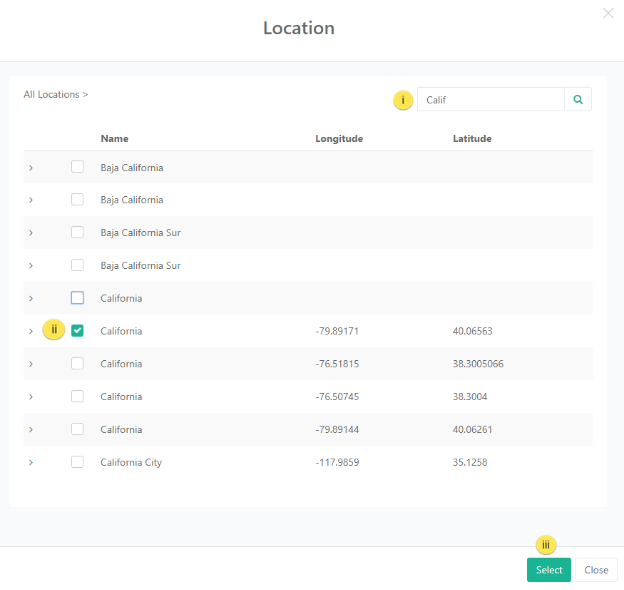This screenshot has width=624, height=590.
Task: Click the Latitude column header
Action: pos(472,139)
